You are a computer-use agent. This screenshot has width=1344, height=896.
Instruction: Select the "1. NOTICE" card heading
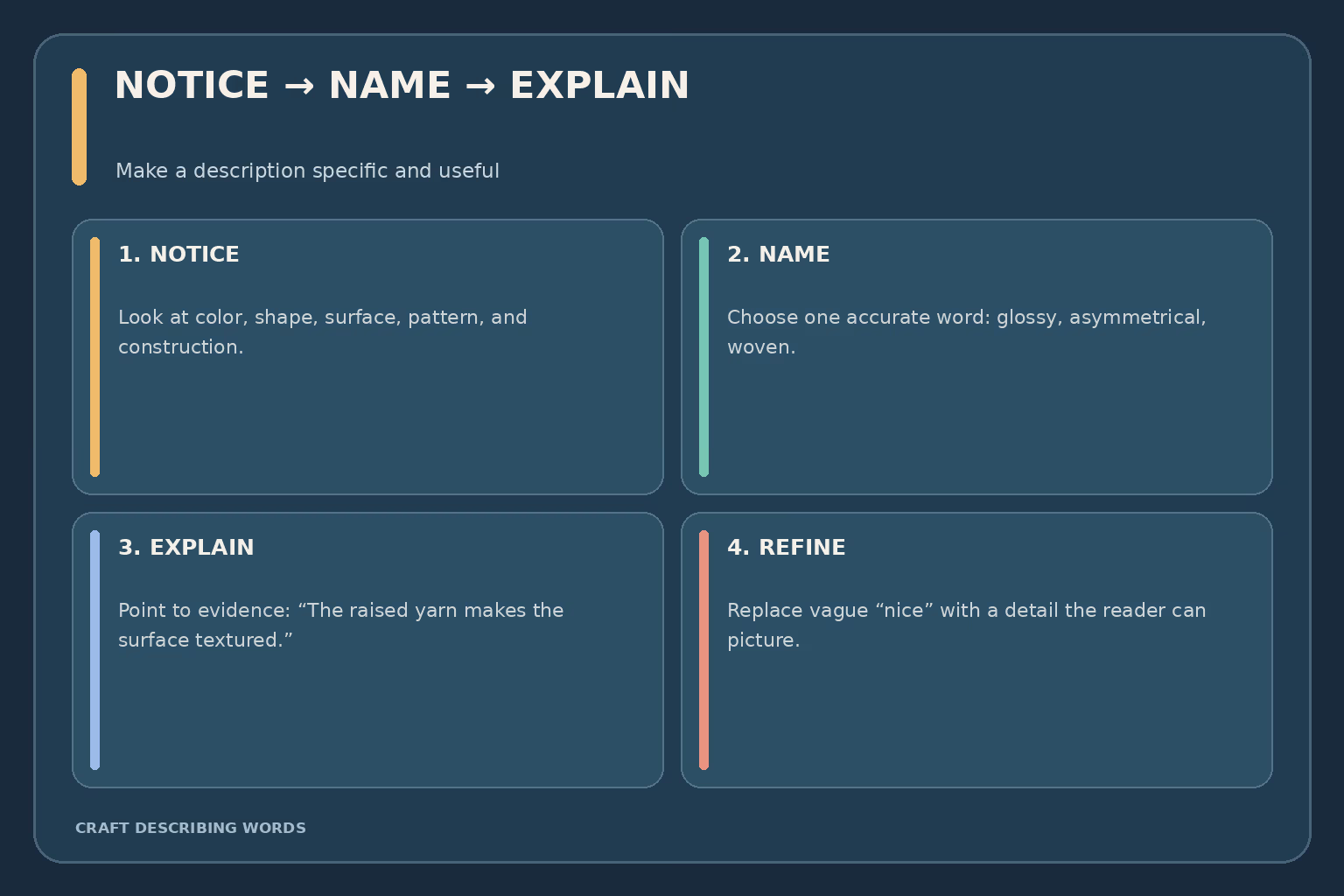[x=178, y=255]
